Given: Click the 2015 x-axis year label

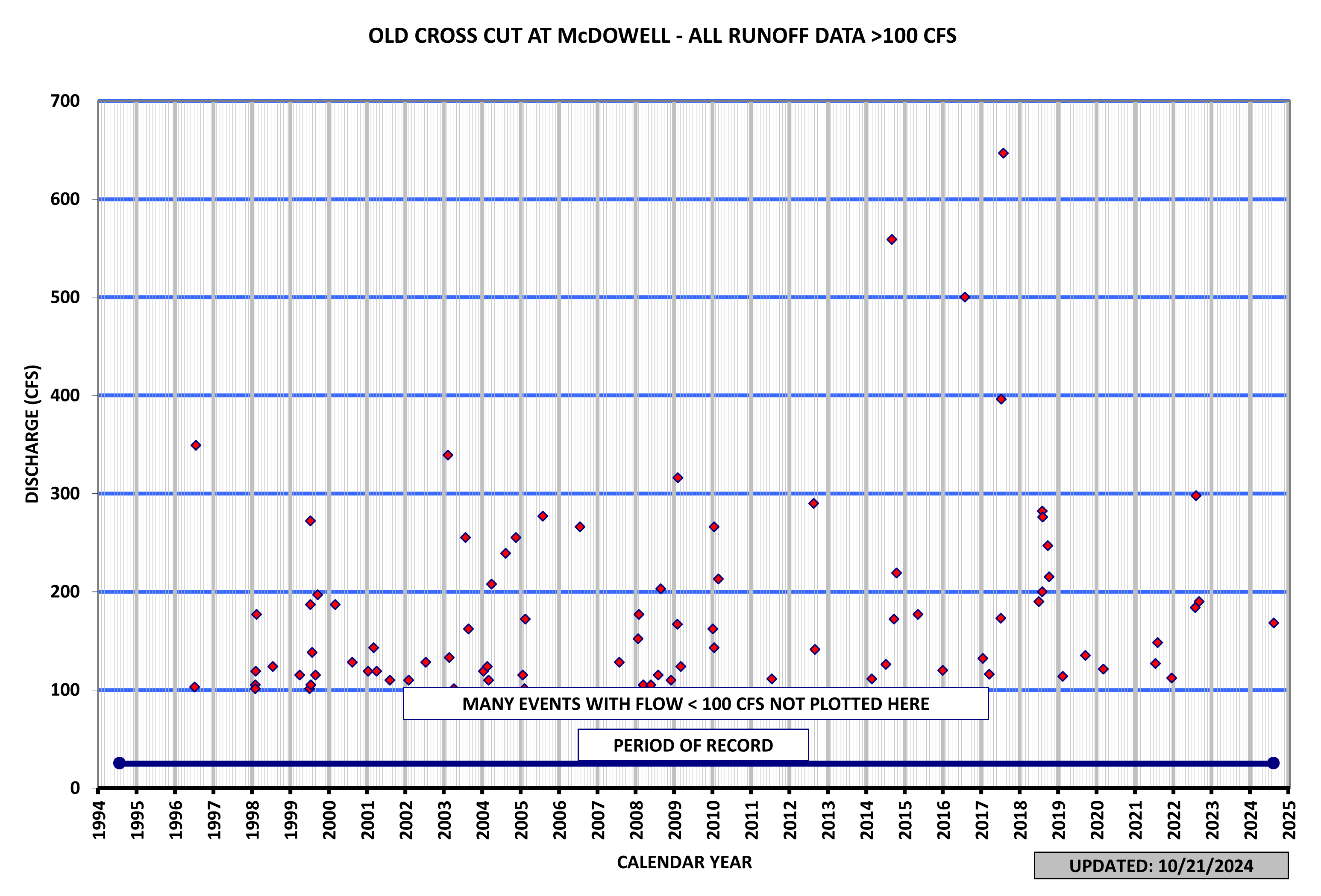Looking at the screenshot, I should [x=905, y=819].
